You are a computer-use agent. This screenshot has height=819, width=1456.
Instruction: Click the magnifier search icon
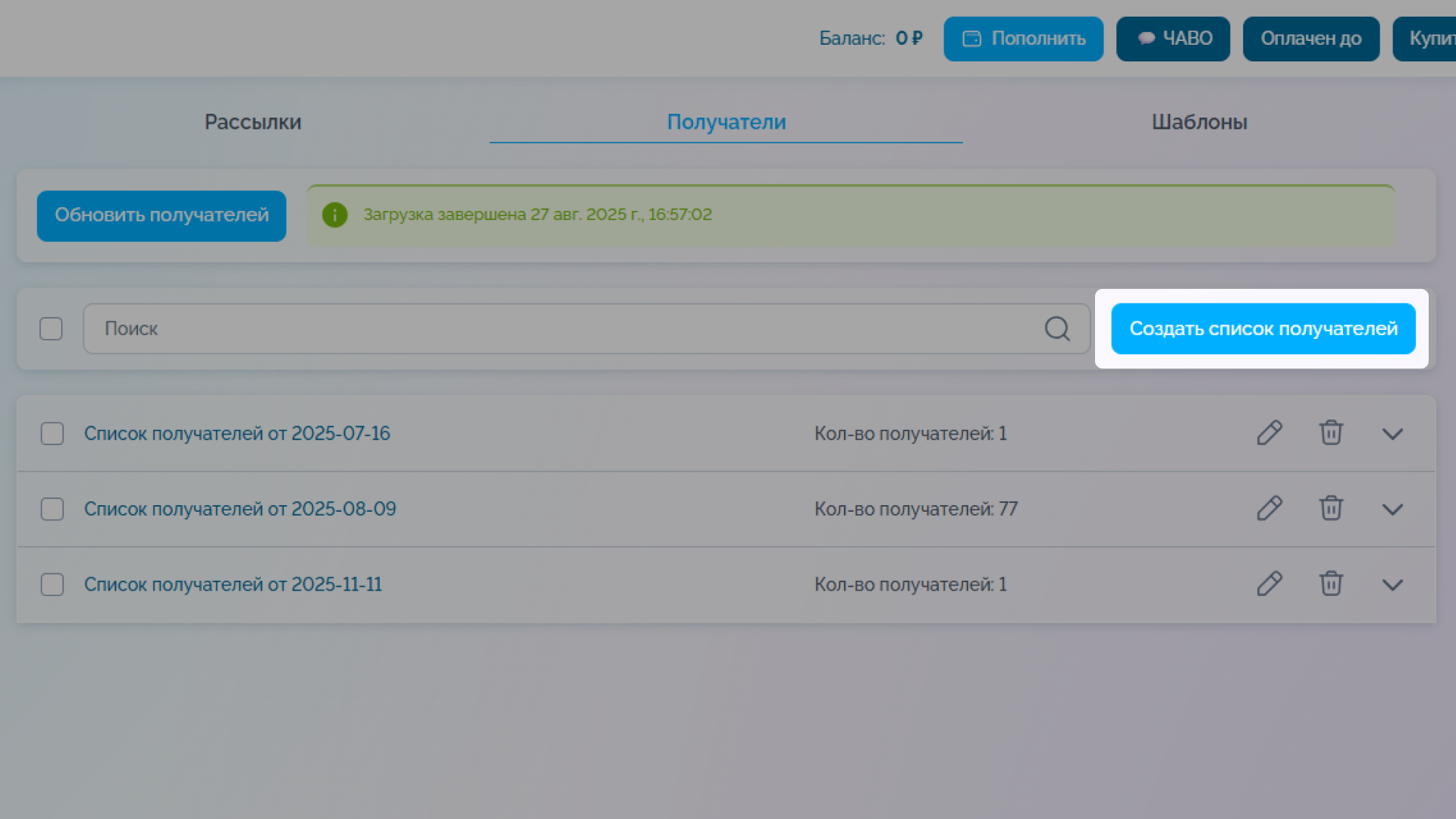click(1057, 328)
